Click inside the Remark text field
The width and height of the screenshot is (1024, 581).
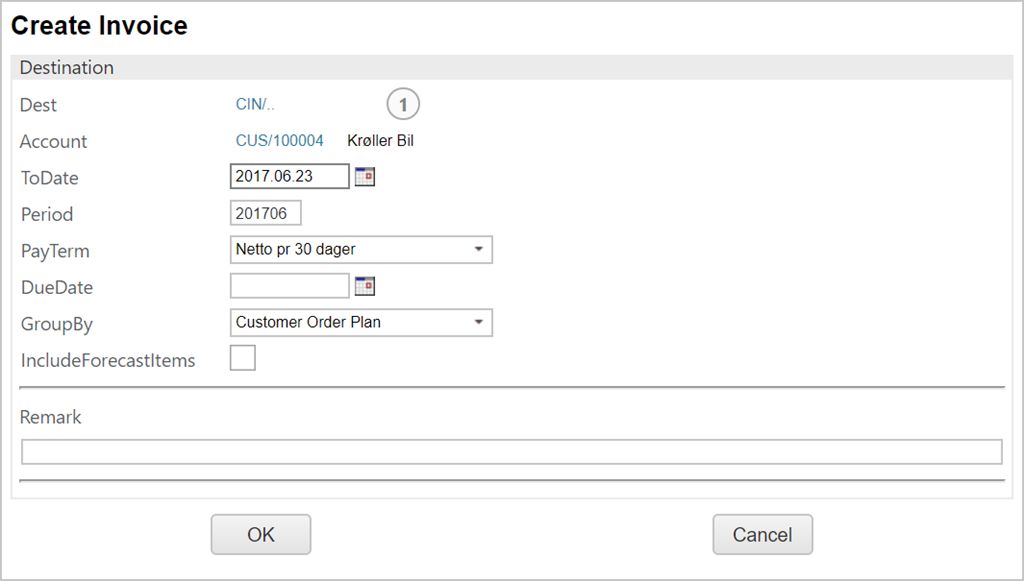point(511,453)
